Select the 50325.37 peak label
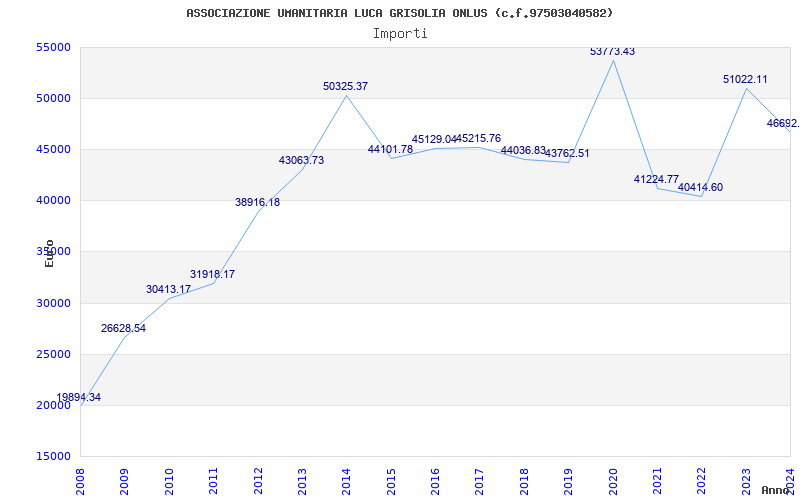This screenshot has width=800, height=500. pyautogui.click(x=345, y=87)
